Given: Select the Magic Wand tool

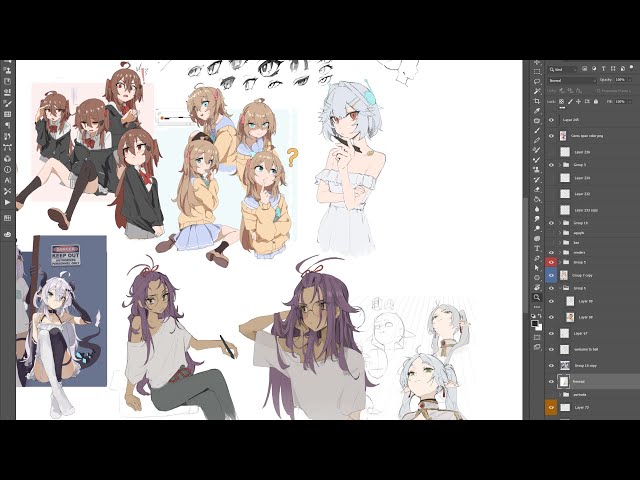Looking at the screenshot, I should [x=537, y=91].
